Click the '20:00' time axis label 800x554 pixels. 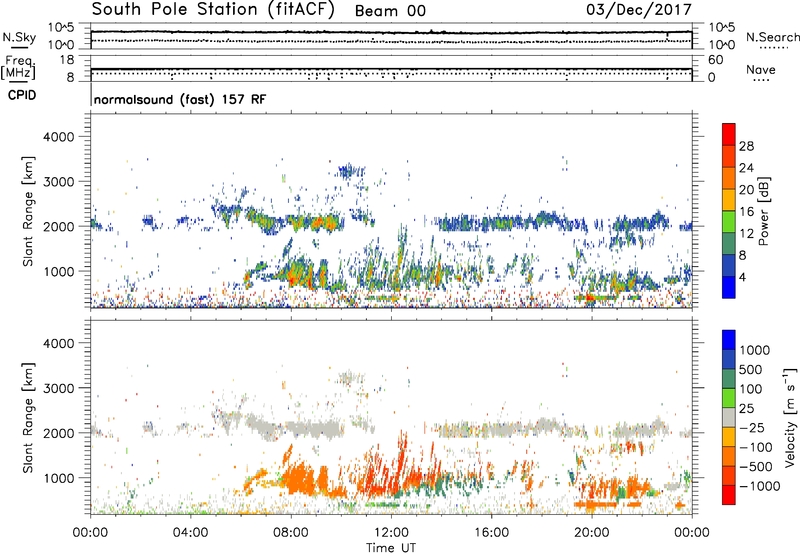point(591,533)
